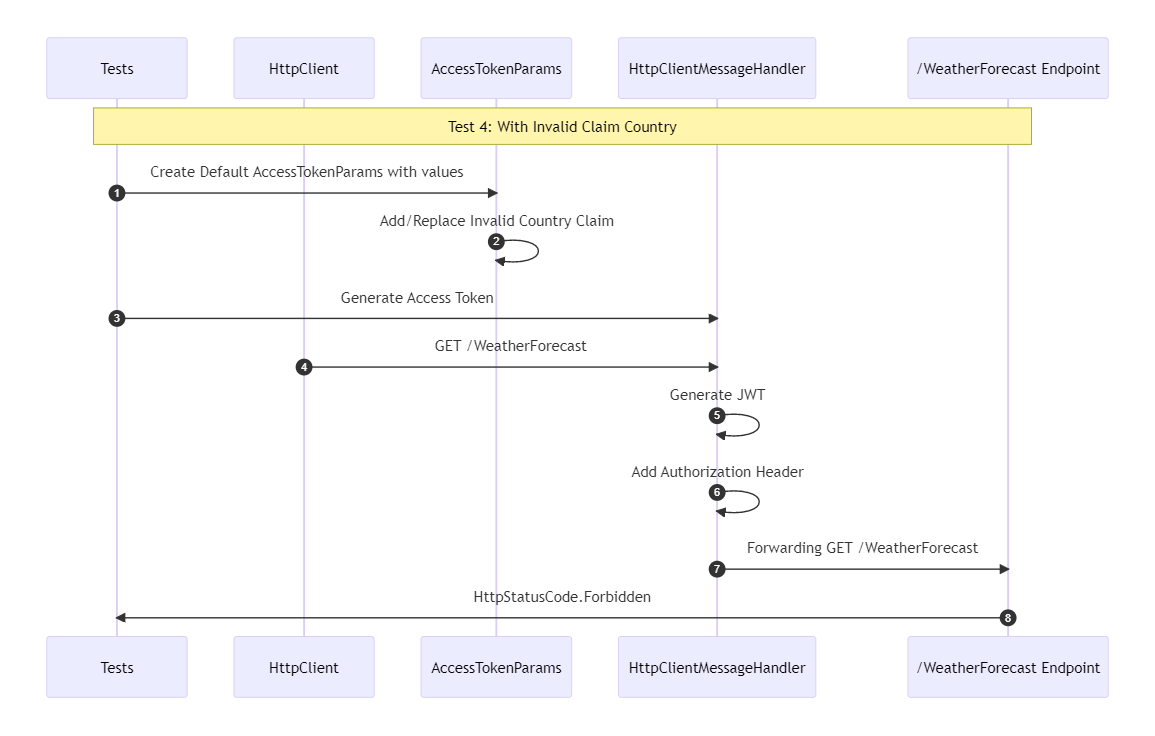1155x736 pixels.
Task: Click sequence number 8 marker
Action: coord(1008,617)
